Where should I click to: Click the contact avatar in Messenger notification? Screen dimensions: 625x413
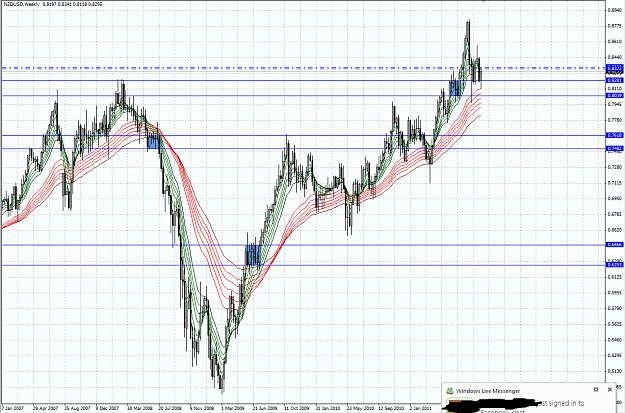(462, 404)
